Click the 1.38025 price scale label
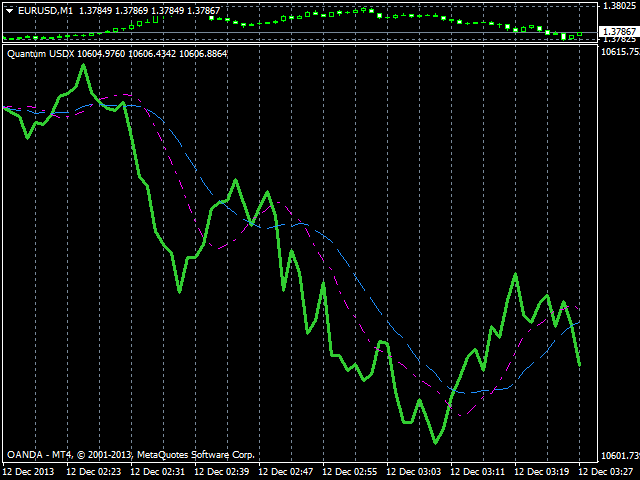The width and height of the screenshot is (640, 480). (x=617, y=6)
